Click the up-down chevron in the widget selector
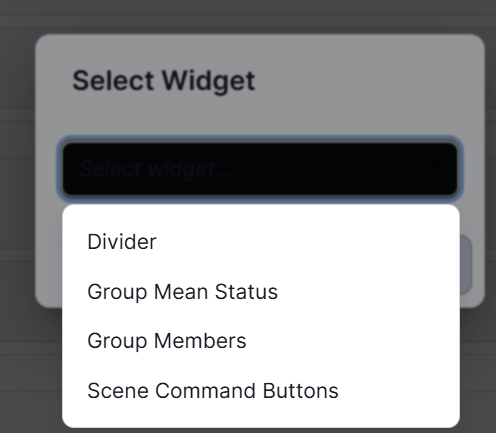This screenshot has width=496, height=433. pyautogui.click(x=434, y=169)
